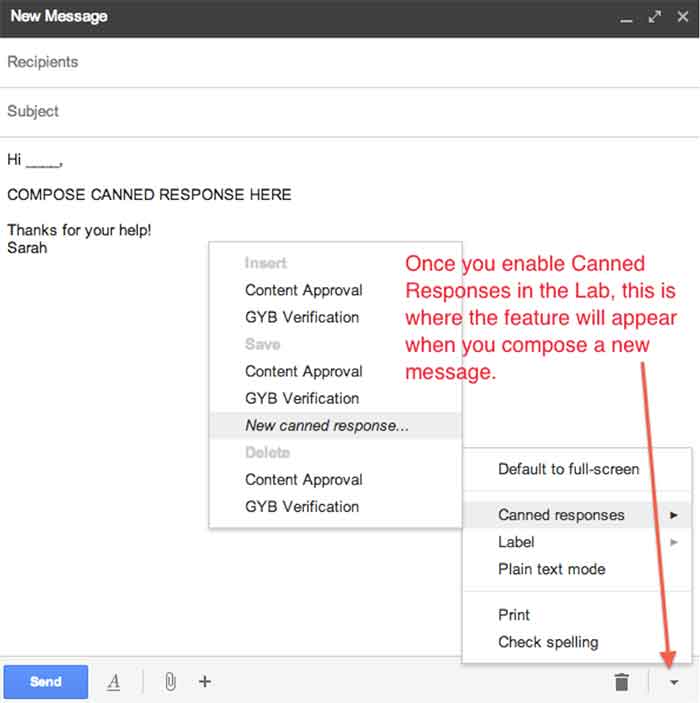Open formatting options with the underlined A icon
Screen dimensions: 700x703
click(x=114, y=682)
